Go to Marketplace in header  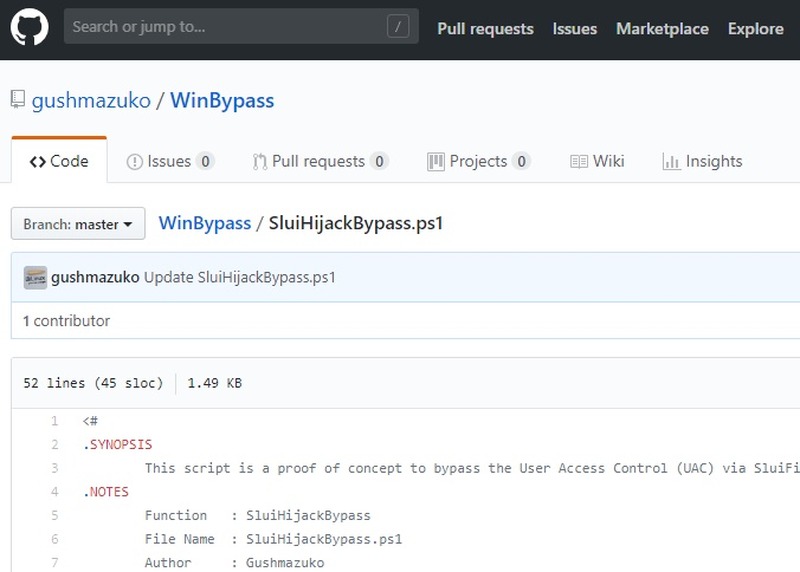click(662, 29)
